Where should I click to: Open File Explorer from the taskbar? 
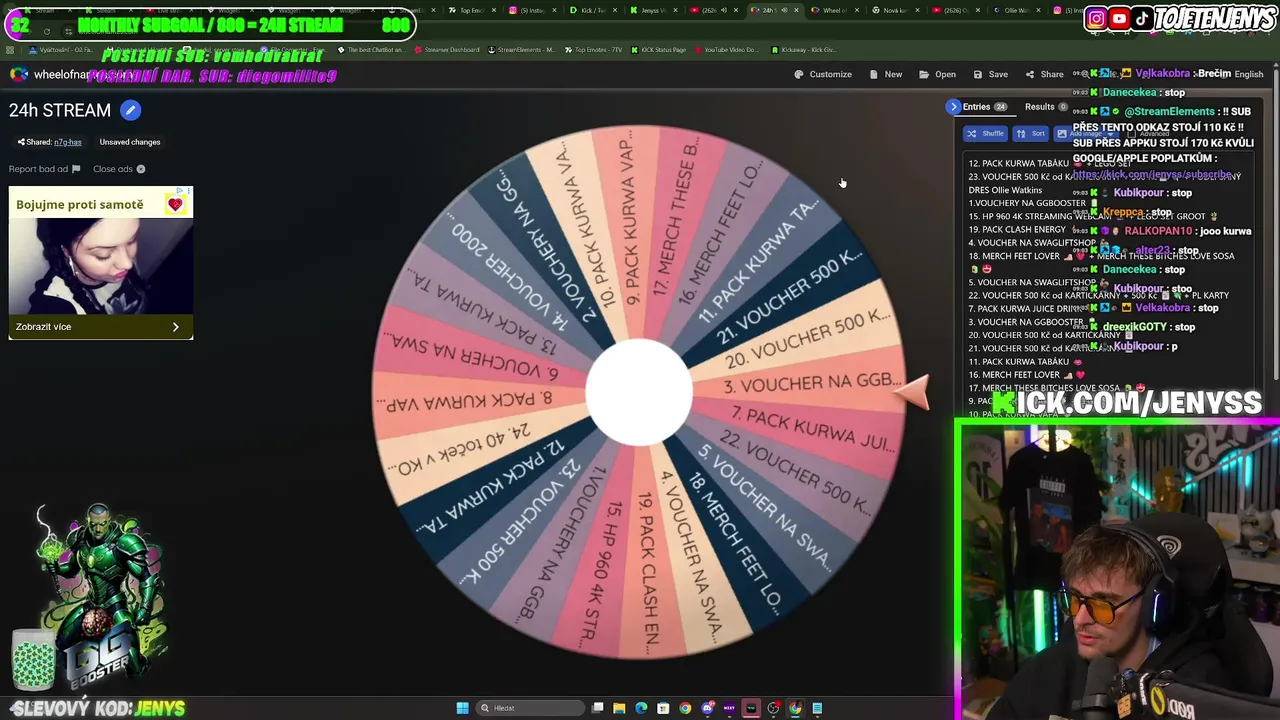coord(619,708)
